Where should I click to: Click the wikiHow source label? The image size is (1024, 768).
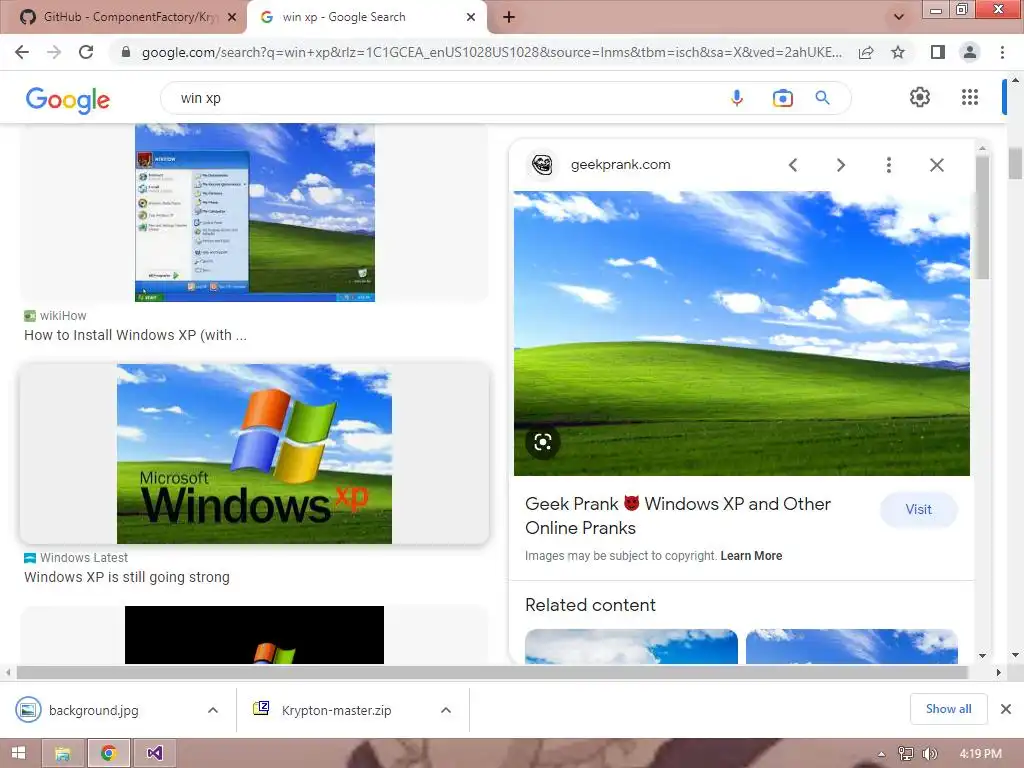pos(63,316)
